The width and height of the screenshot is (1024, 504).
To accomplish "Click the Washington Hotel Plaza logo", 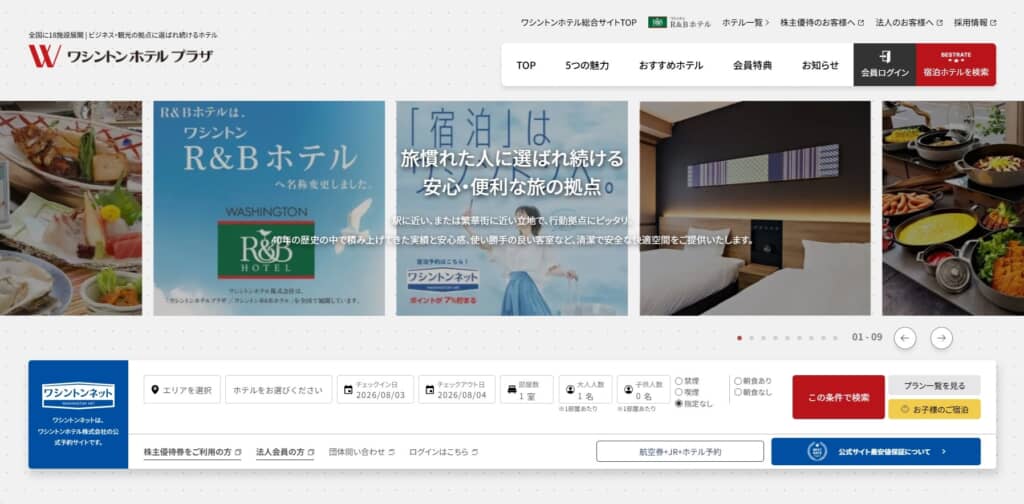I will point(121,56).
